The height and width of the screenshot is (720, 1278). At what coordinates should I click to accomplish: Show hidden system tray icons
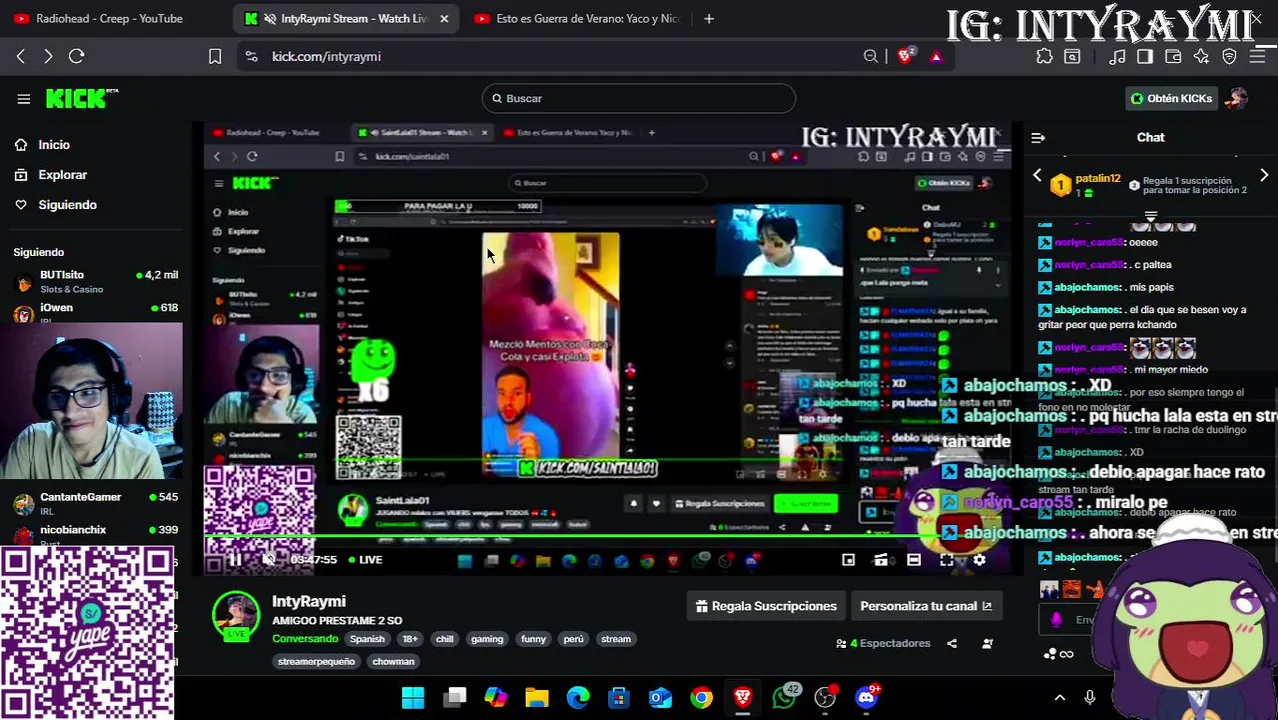pos(1060,698)
